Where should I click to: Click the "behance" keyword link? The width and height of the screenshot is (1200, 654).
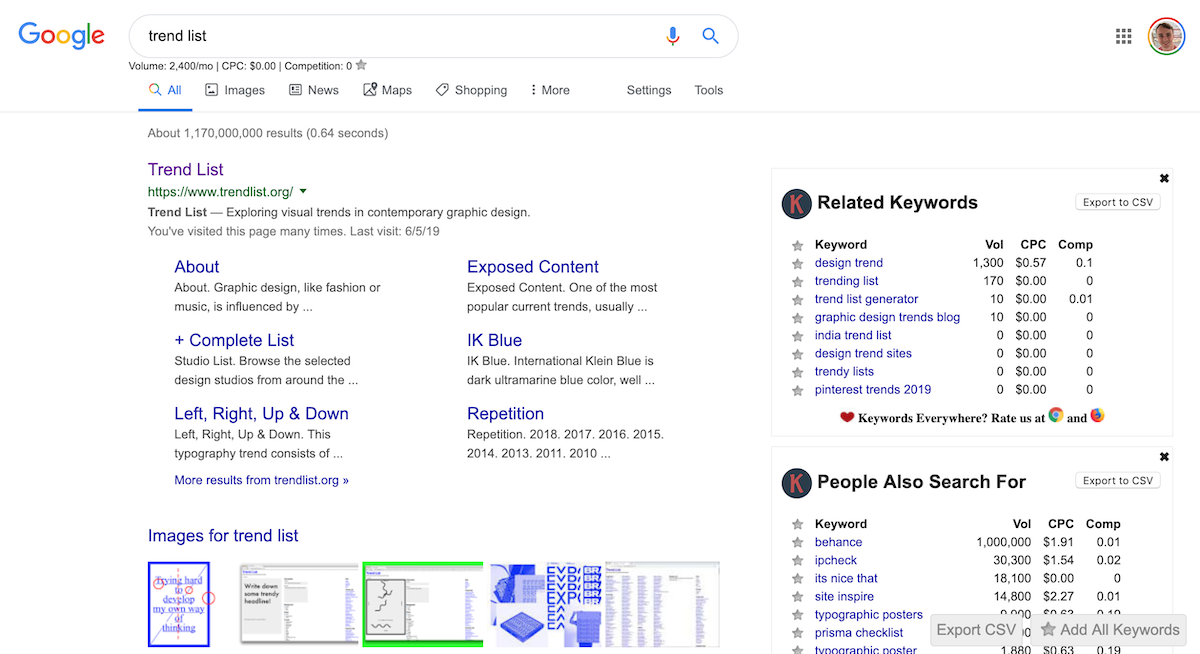click(x=838, y=542)
